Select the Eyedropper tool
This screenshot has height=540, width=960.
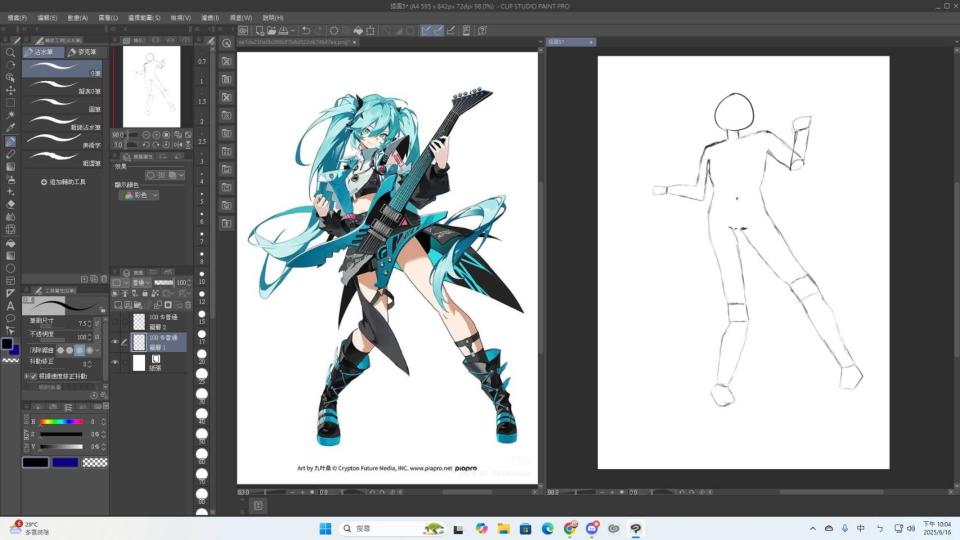pos(10,128)
